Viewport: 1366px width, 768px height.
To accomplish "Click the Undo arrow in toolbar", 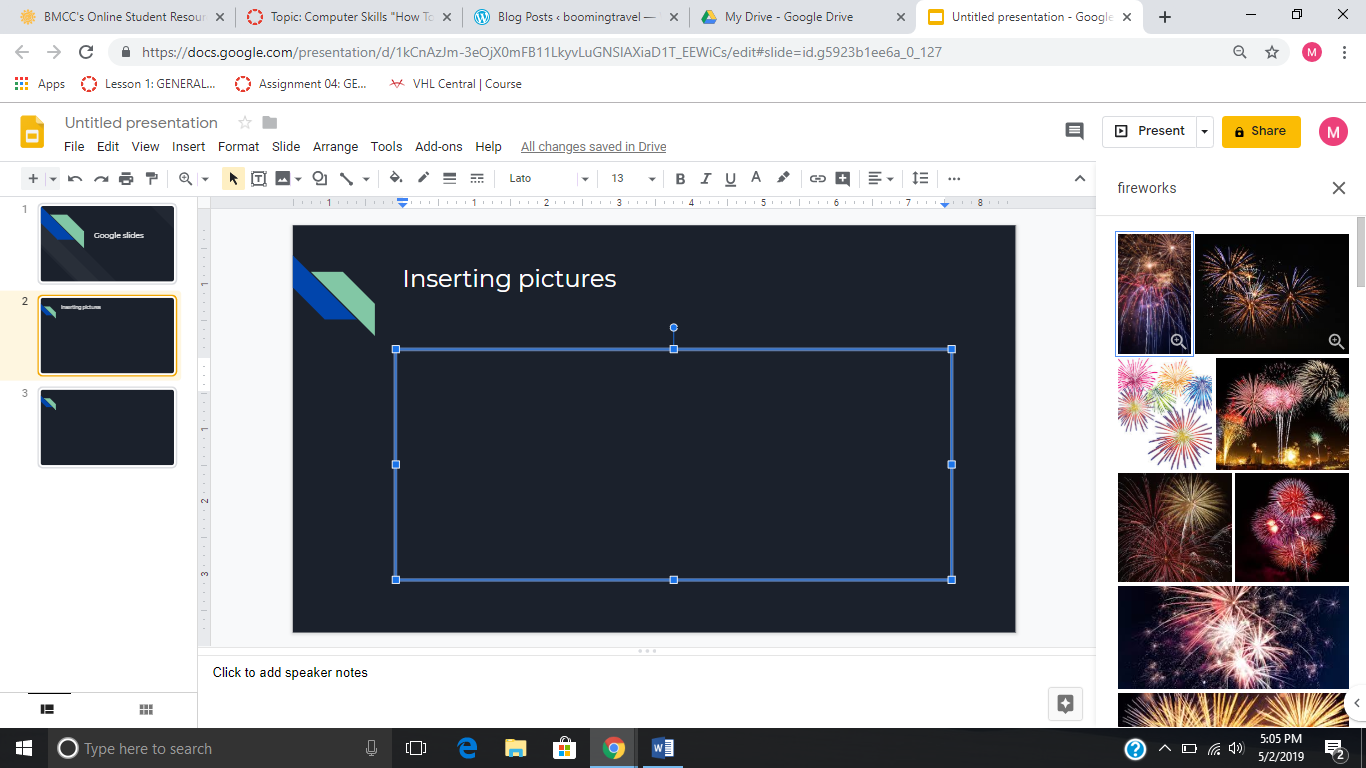I will pos(75,179).
